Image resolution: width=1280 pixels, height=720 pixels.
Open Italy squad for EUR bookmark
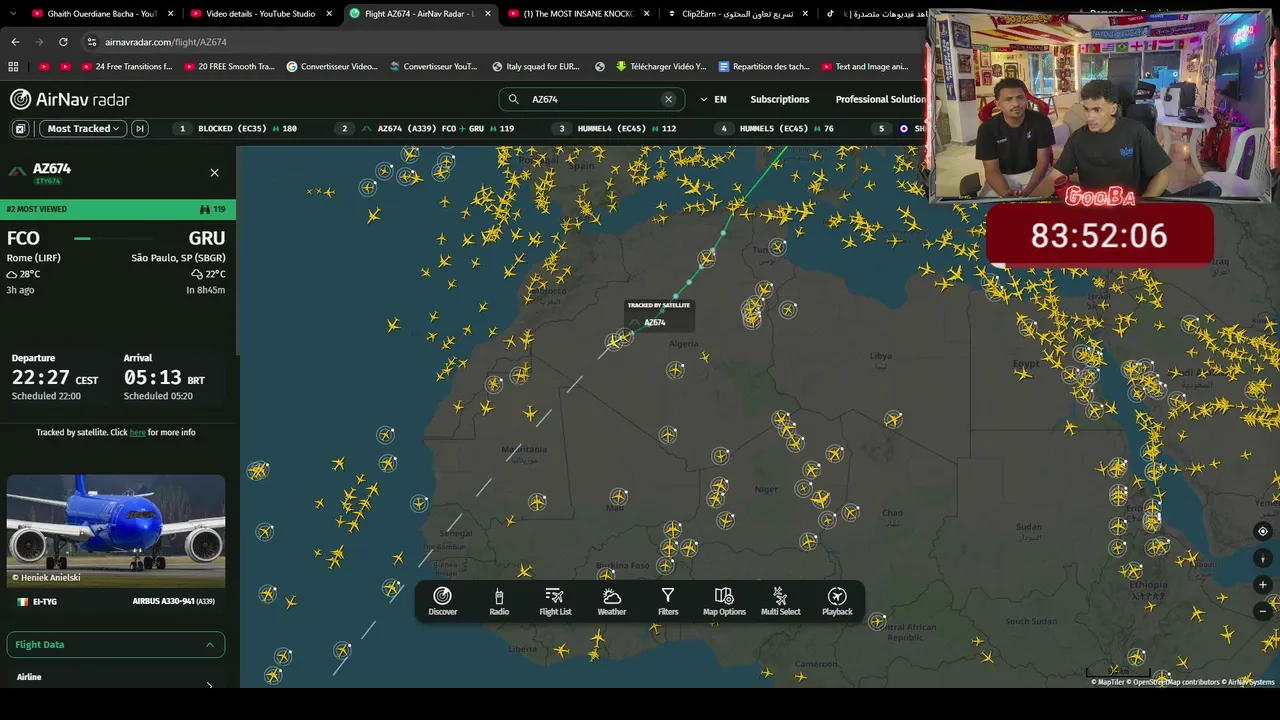[x=536, y=67]
